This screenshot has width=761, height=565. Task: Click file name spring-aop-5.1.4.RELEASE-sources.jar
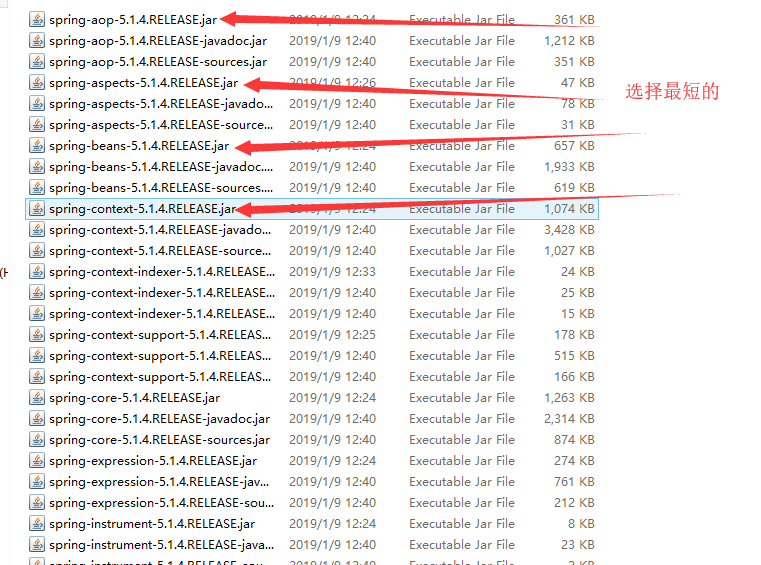(x=158, y=62)
